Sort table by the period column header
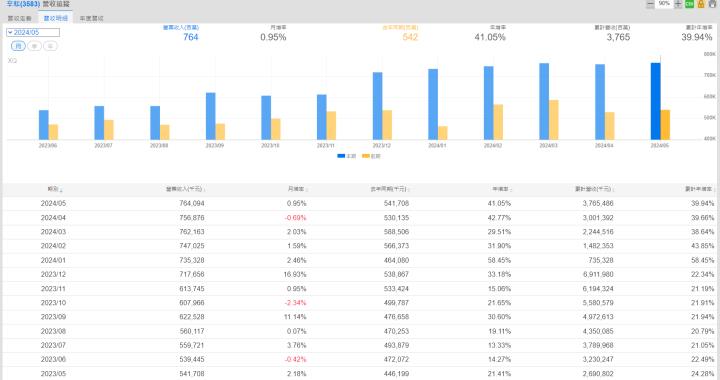Image resolution: width=720 pixels, height=380 pixels. click(55, 189)
